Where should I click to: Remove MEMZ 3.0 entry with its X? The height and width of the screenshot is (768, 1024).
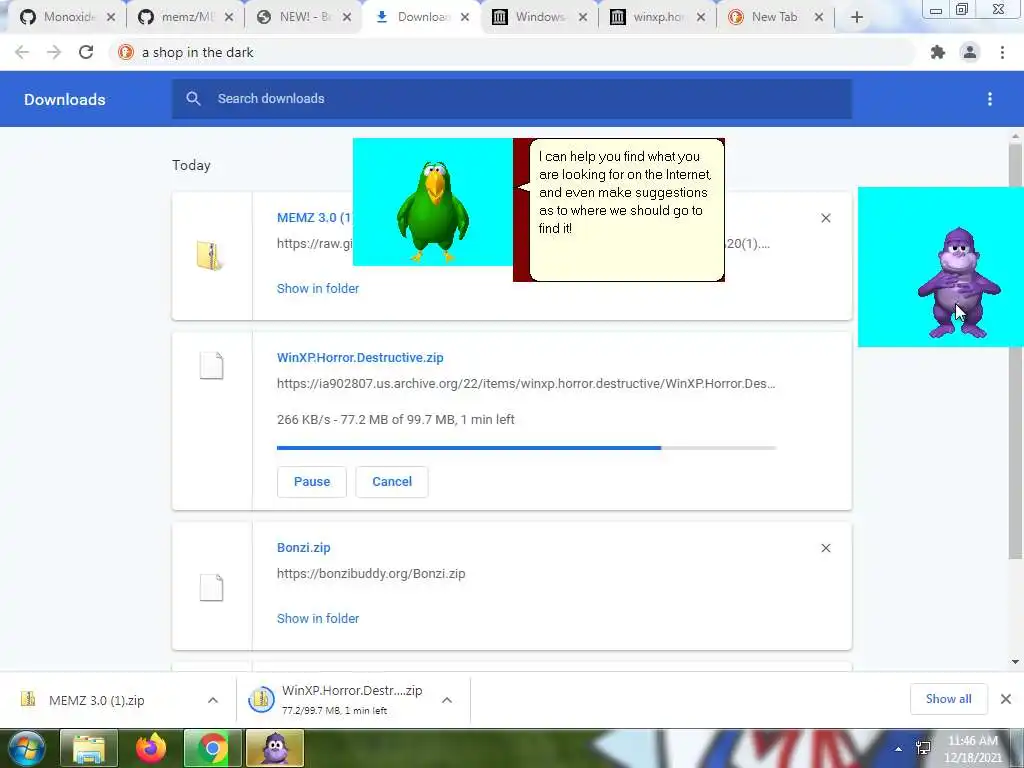tap(825, 218)
